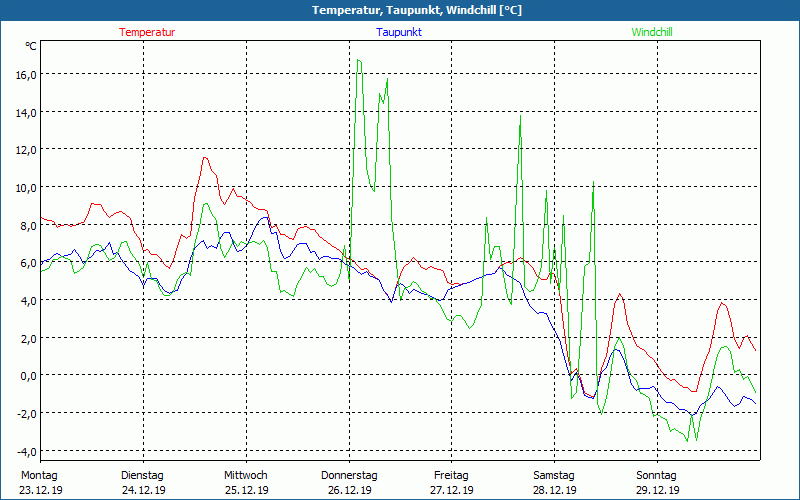Screen dimensions: 800x500
Task: Select the 10,0 y-axis value label
Action: tap(25, 188)
